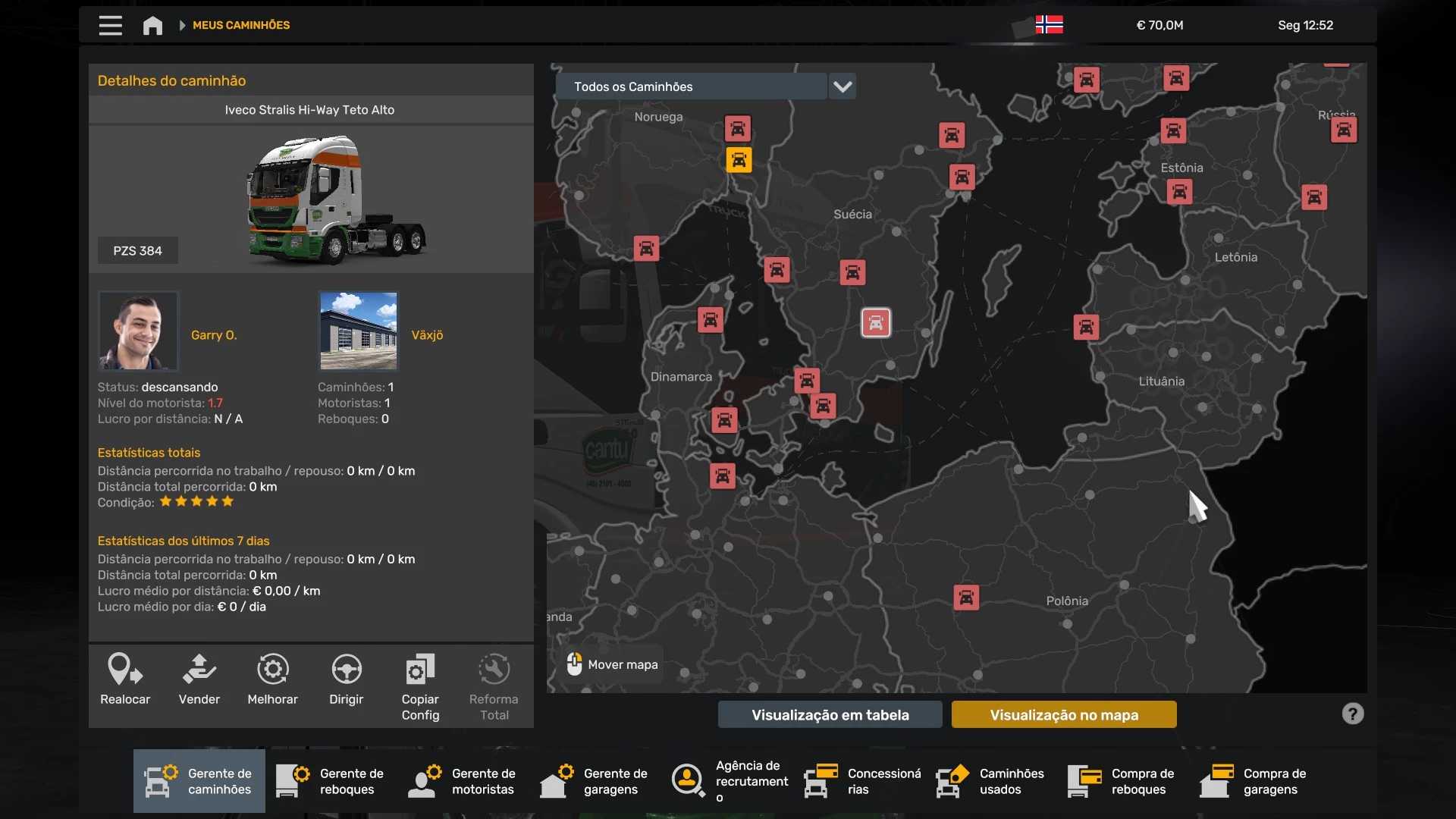Click Copiar Config icon

pos(420,670)
